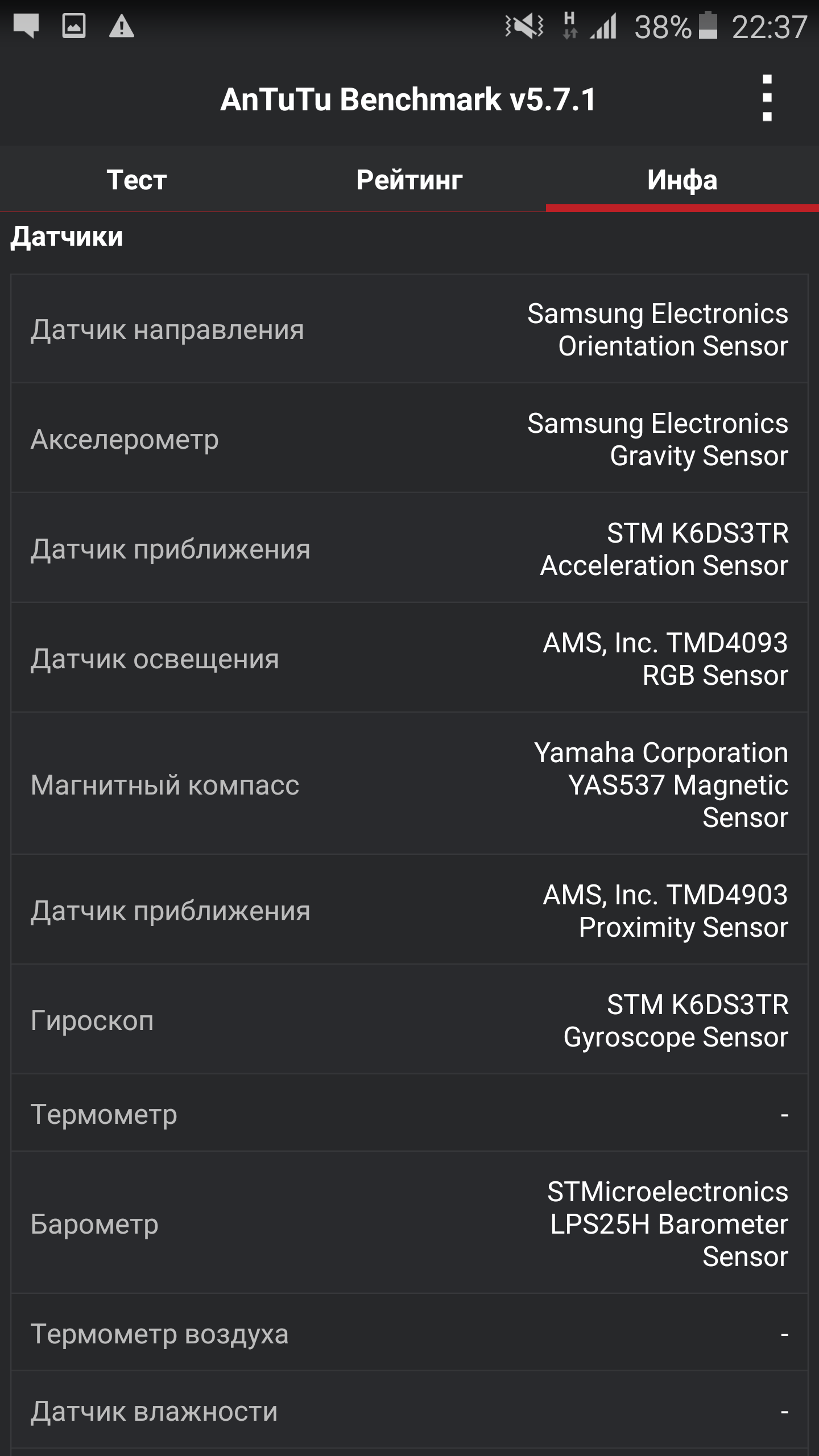Screen dimensions: 819x1456
Task: Tap the Датчик влажности row
Action: click(x=409, y=1411)
